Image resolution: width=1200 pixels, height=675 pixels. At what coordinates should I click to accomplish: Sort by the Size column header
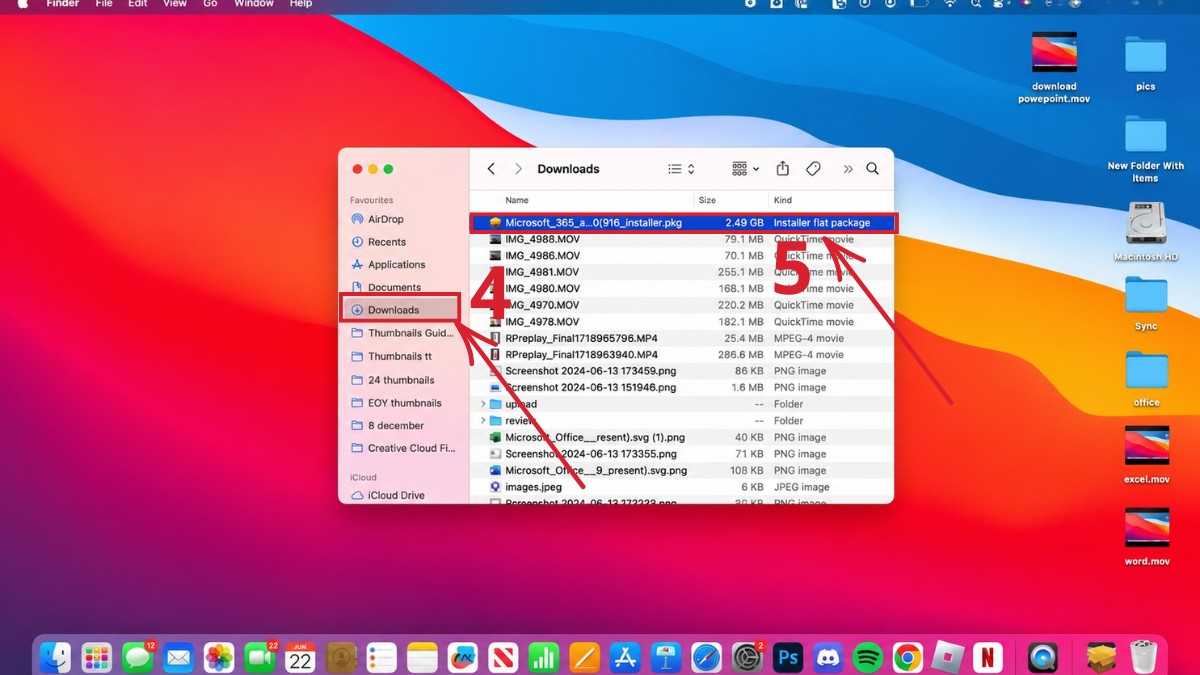(x=707, y=200)
